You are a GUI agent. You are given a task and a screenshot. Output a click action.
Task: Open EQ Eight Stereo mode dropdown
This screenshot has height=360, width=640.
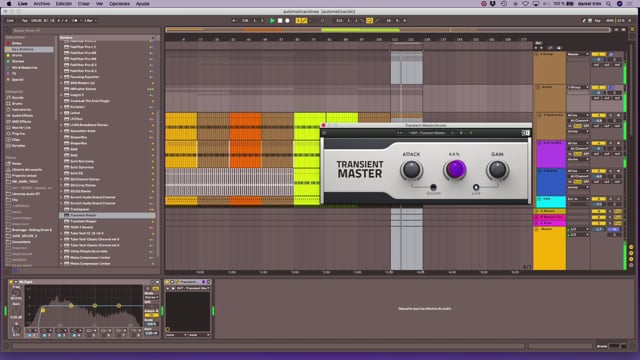pos(151,297)
